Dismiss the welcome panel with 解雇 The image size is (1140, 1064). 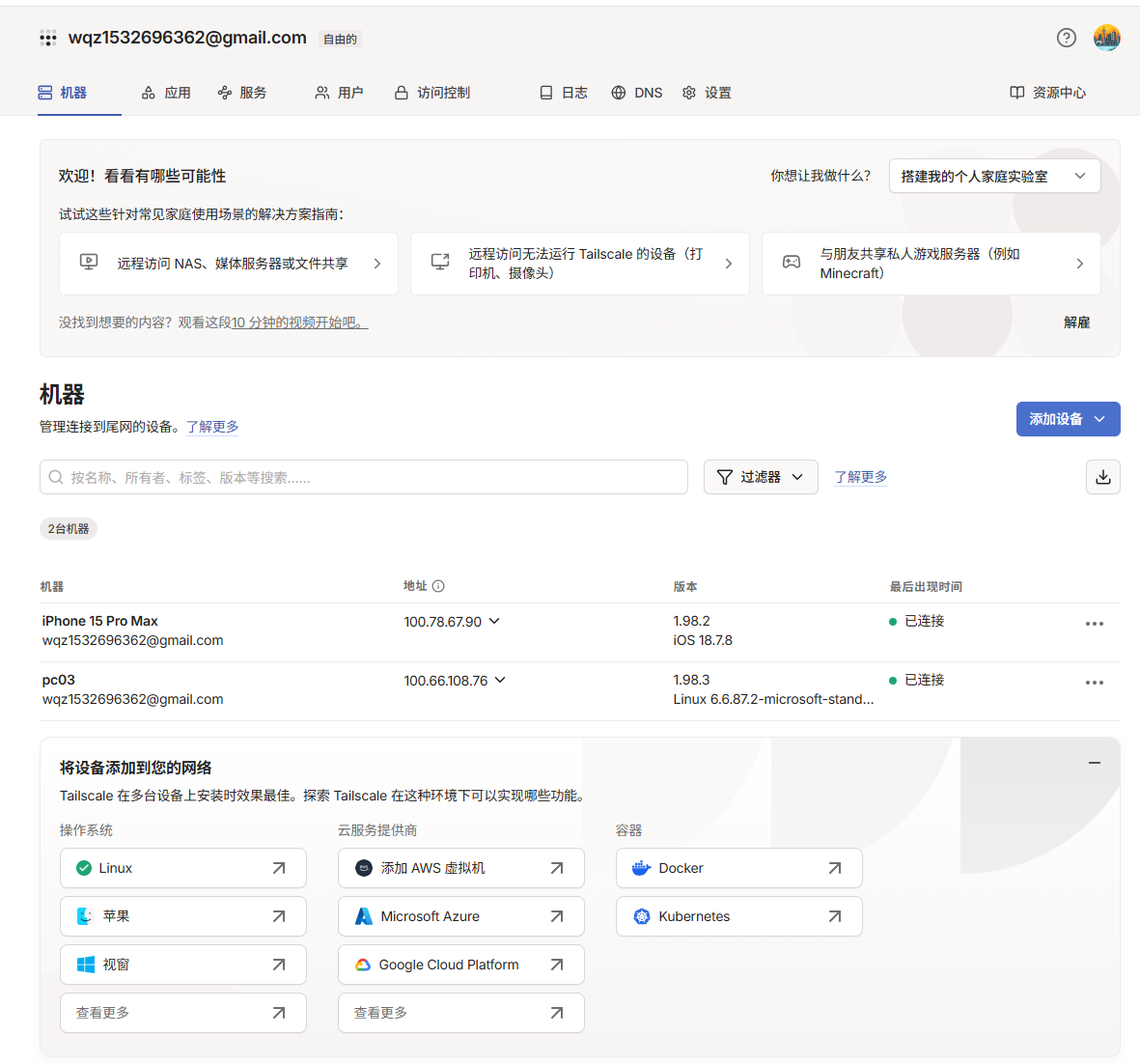pos(1076,322)
